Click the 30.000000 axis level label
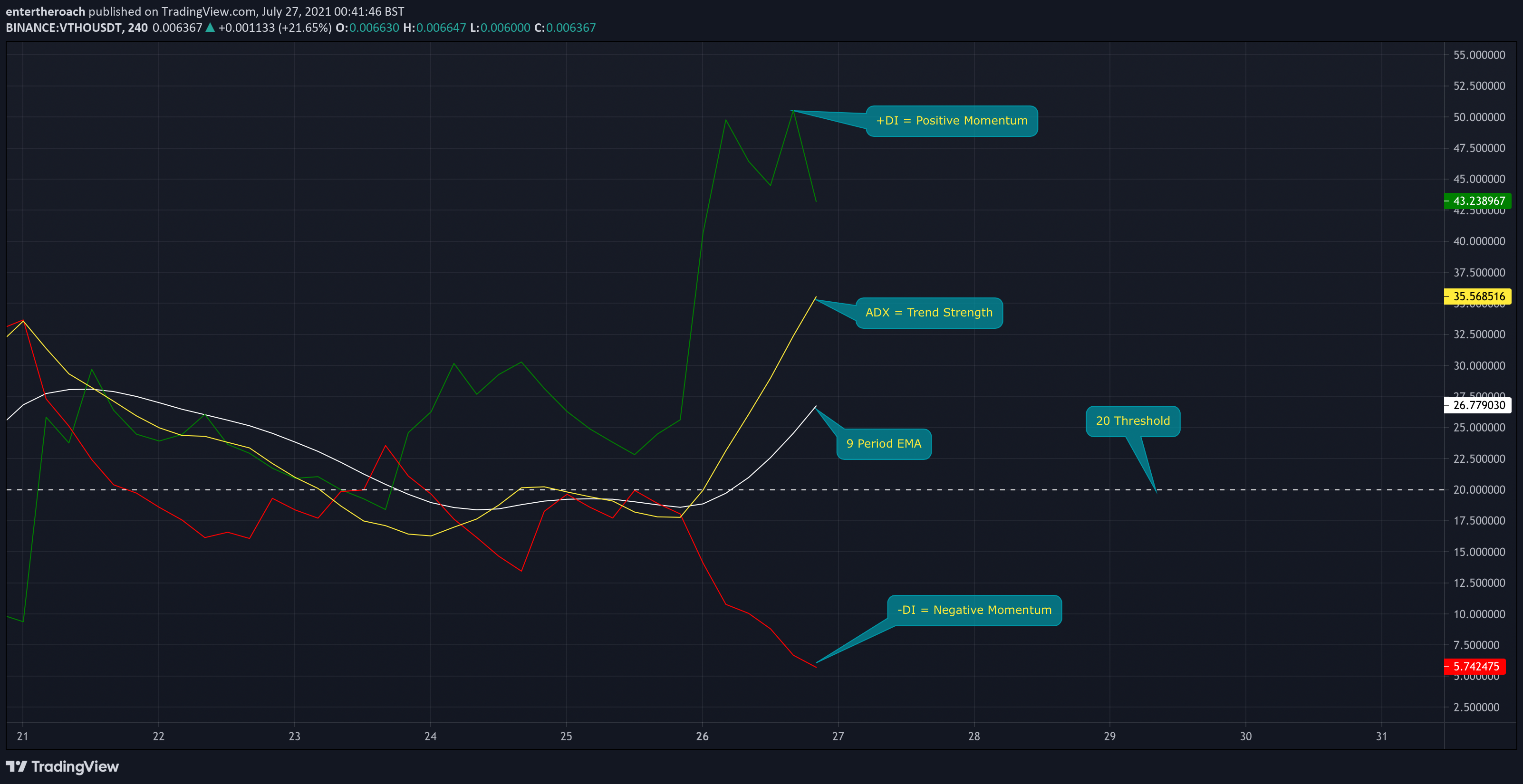The height and width of the screenshot is (784, 1523). pos(1479,365)
